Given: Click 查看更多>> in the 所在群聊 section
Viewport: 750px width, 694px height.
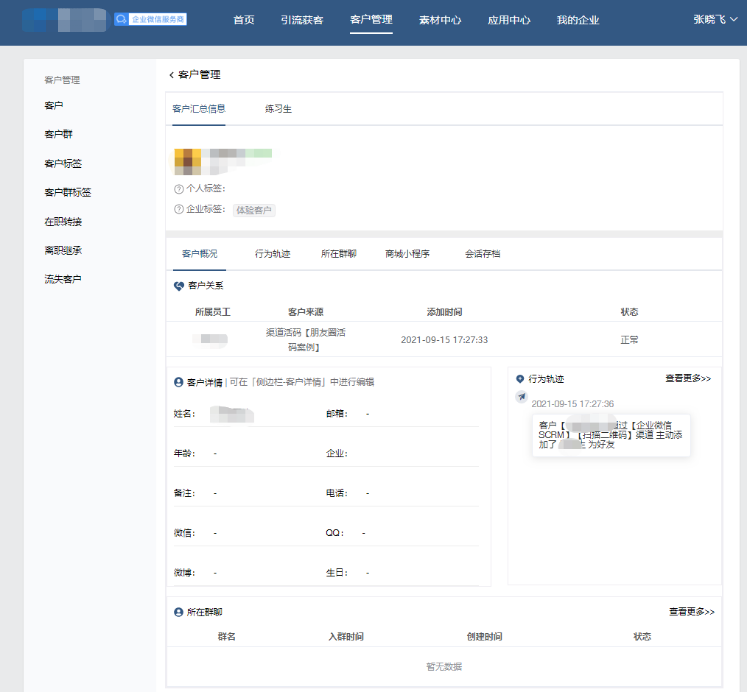Looking at the screenshot, I should [691, 611].
